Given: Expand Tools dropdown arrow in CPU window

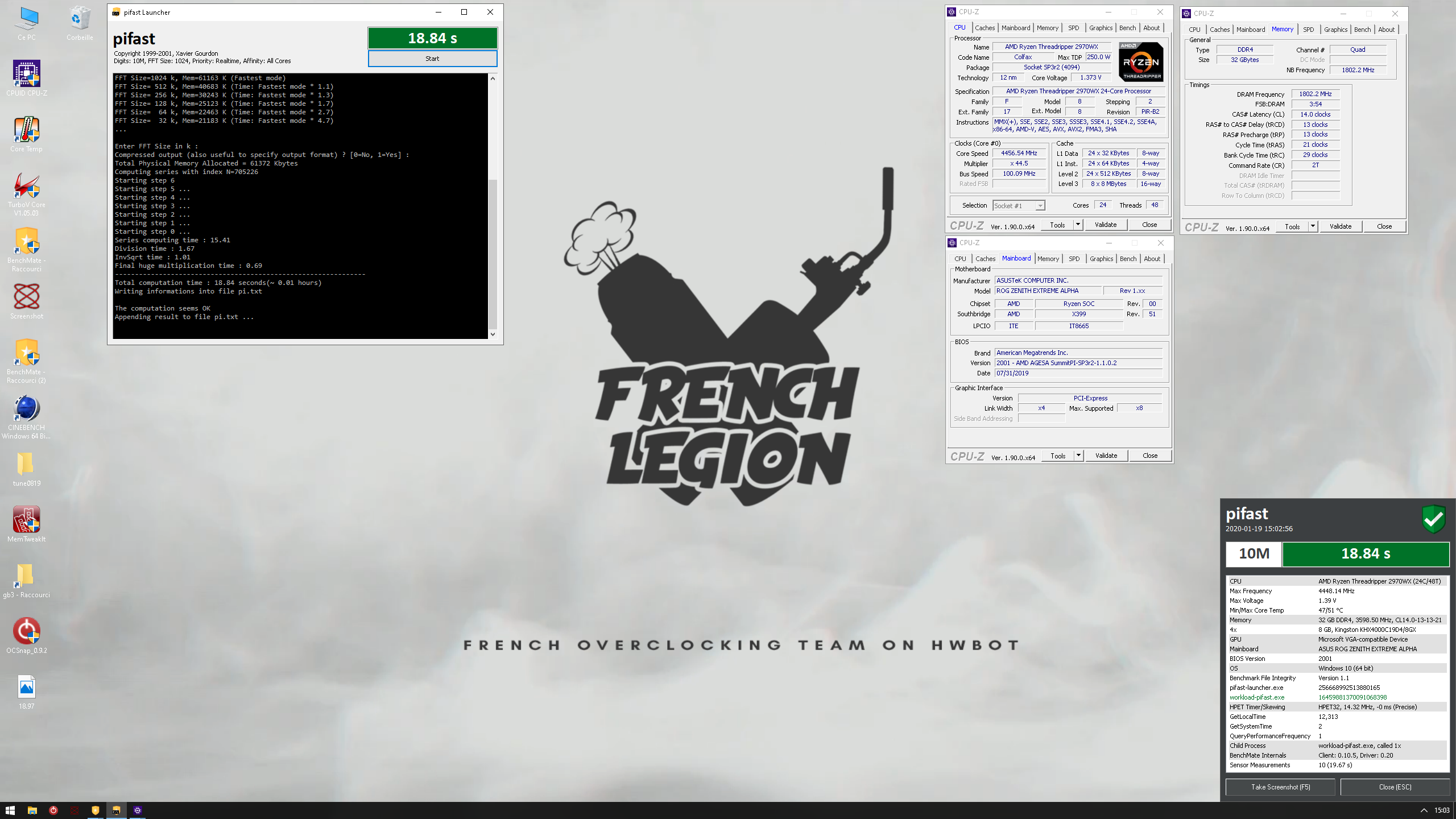Looking at the screenshot, I should [1078, 225].
